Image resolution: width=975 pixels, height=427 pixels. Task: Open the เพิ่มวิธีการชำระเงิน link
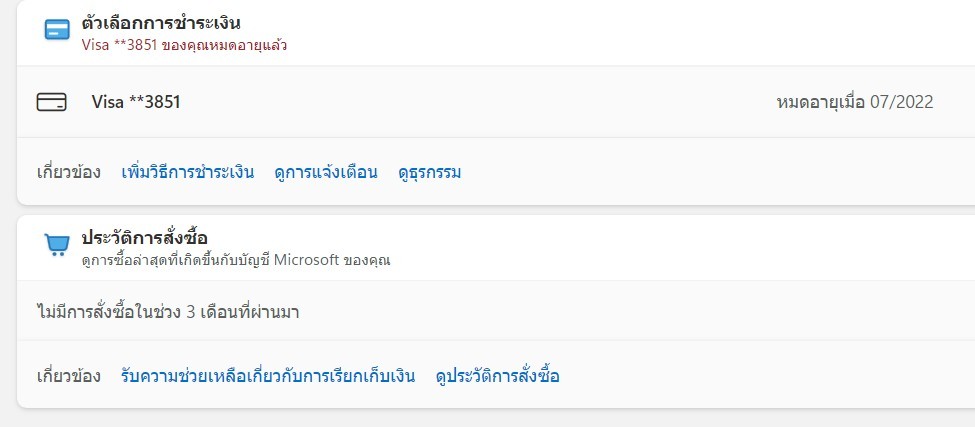pos(187,172)
